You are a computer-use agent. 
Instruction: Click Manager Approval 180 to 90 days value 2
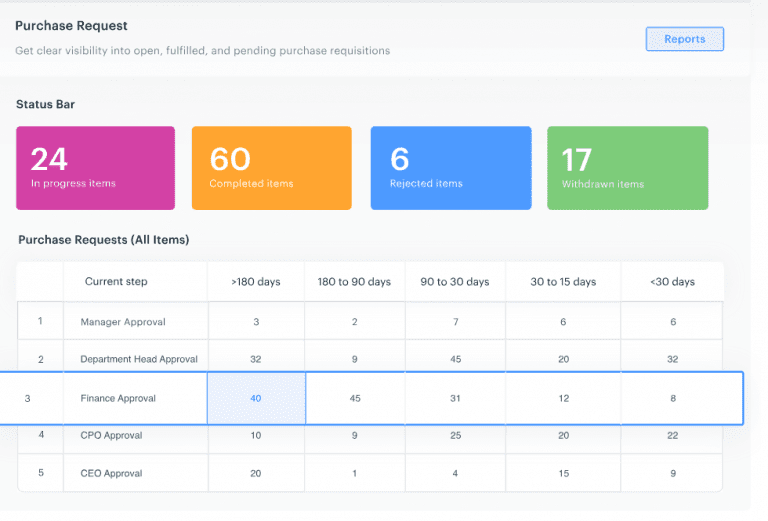355,322
